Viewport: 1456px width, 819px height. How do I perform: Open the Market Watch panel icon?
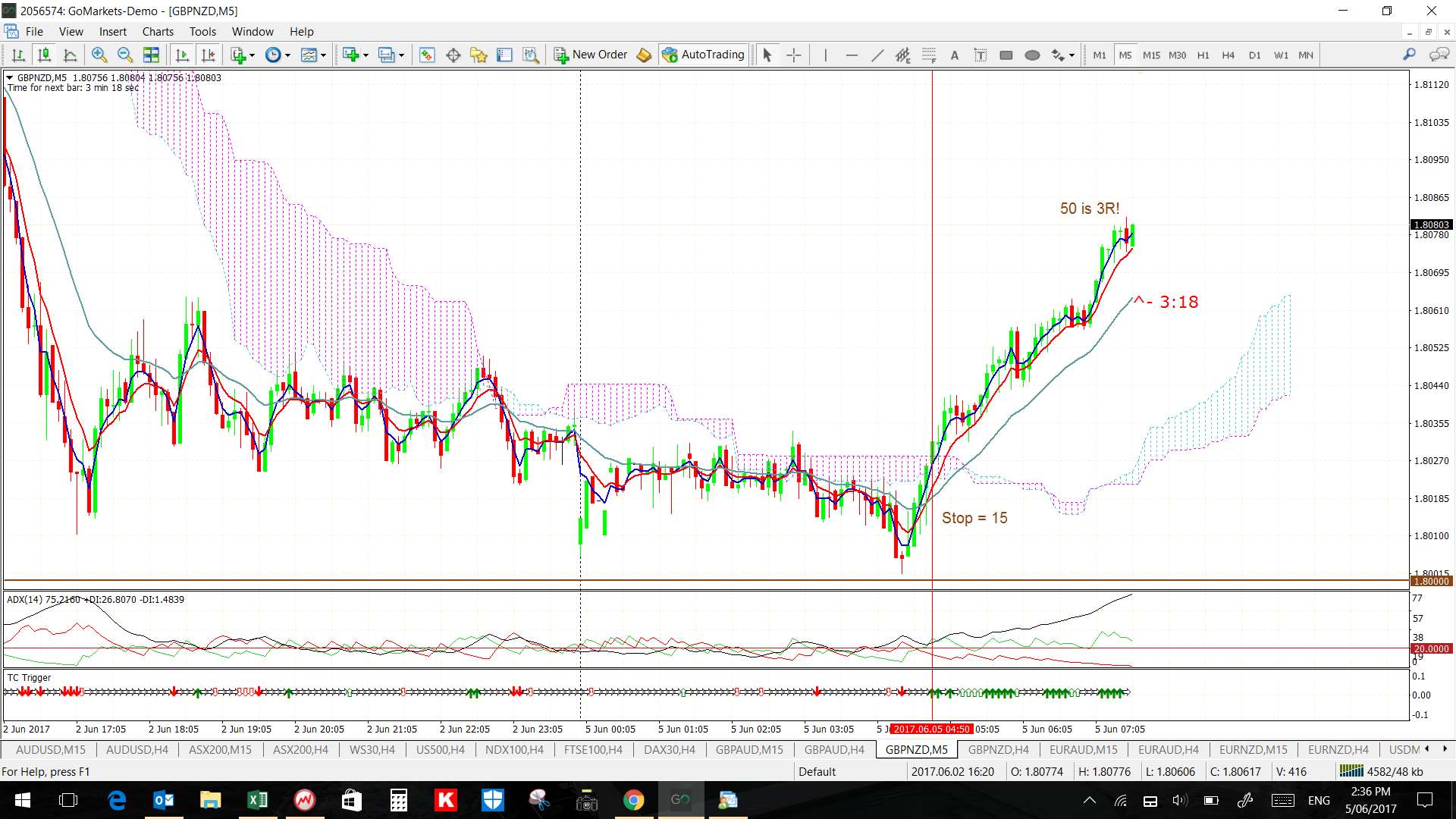427,55
